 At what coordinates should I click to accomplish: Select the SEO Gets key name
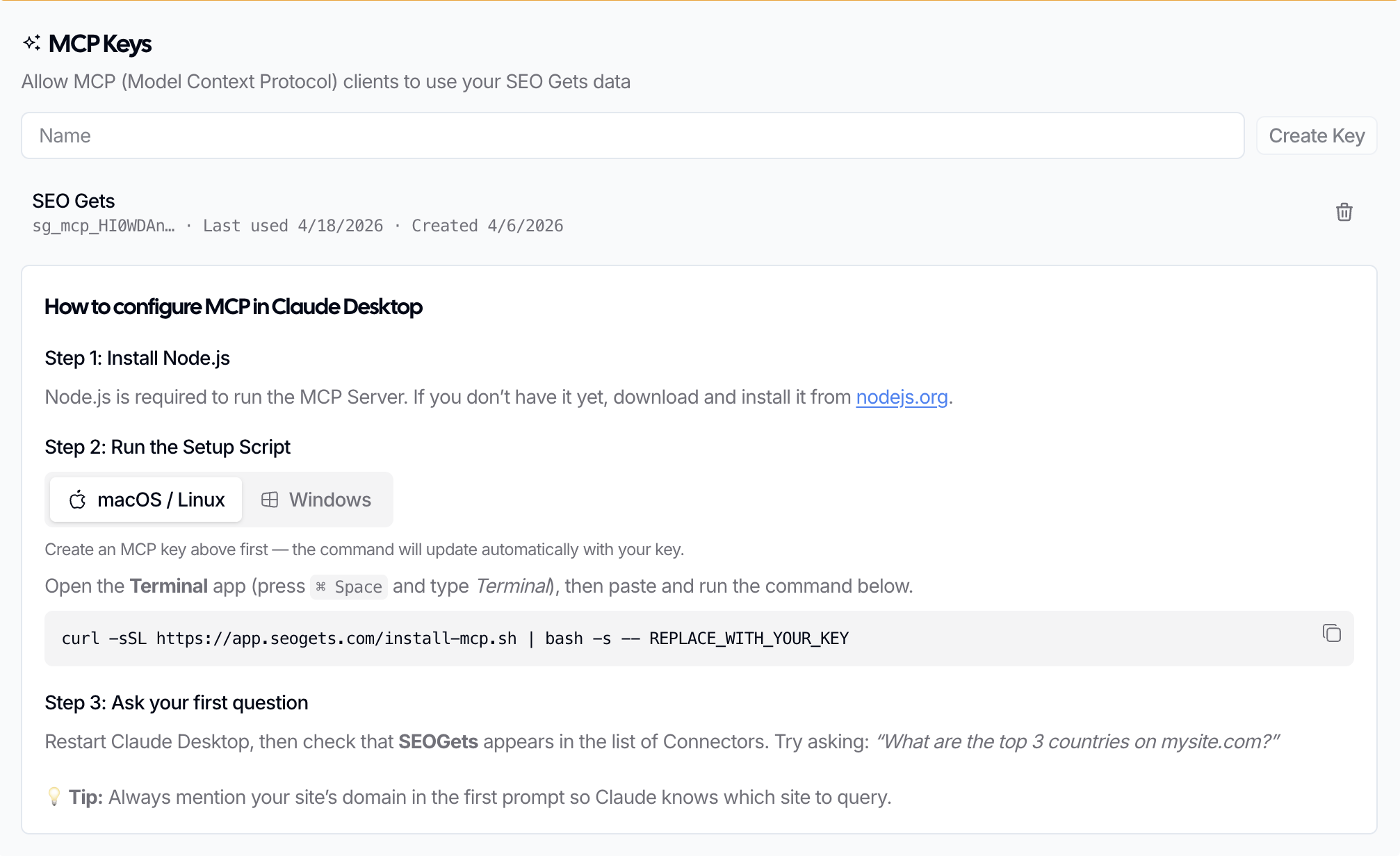[x=74, y=201]
